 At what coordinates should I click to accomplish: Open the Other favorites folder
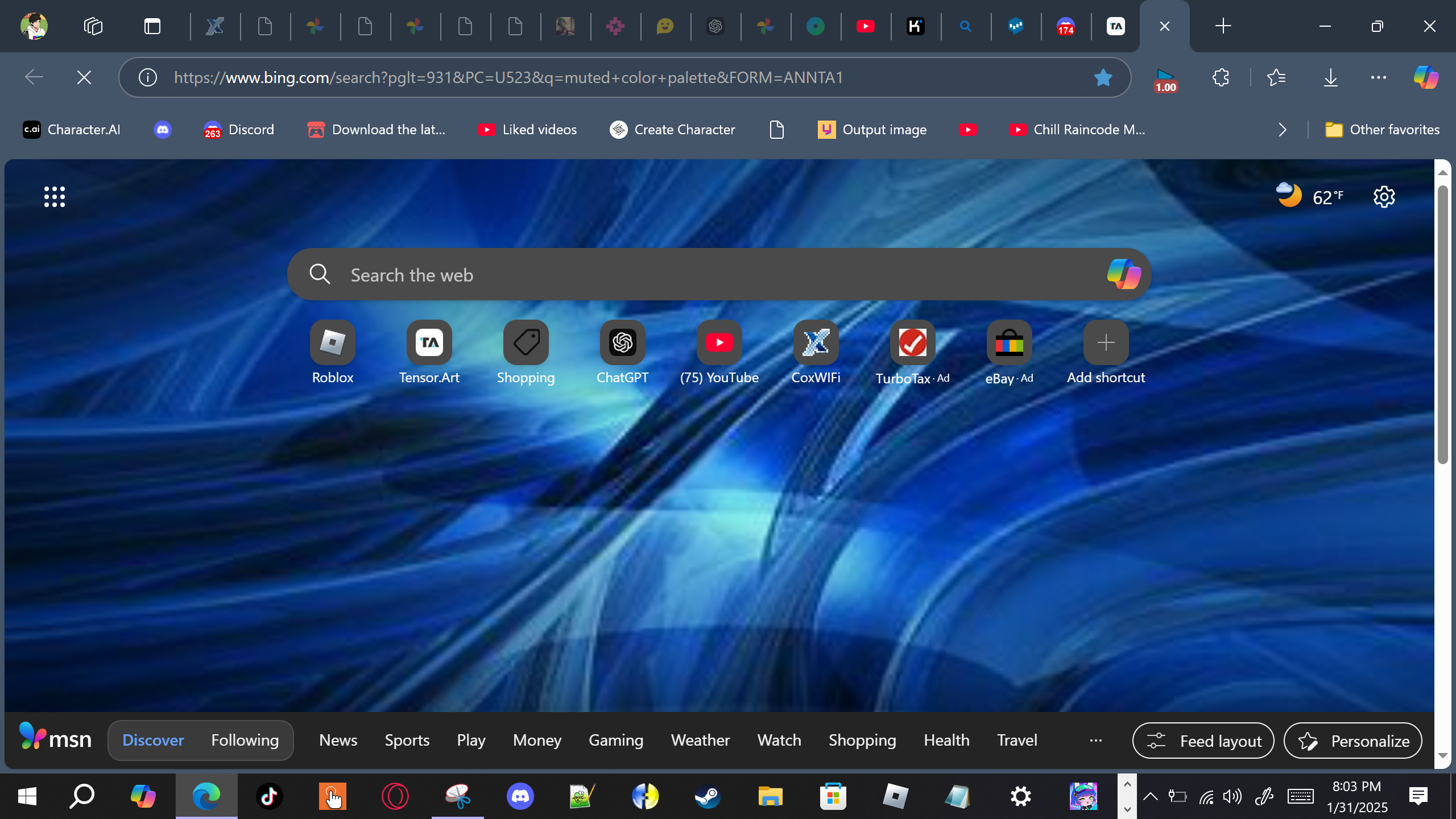(1382, 130)
